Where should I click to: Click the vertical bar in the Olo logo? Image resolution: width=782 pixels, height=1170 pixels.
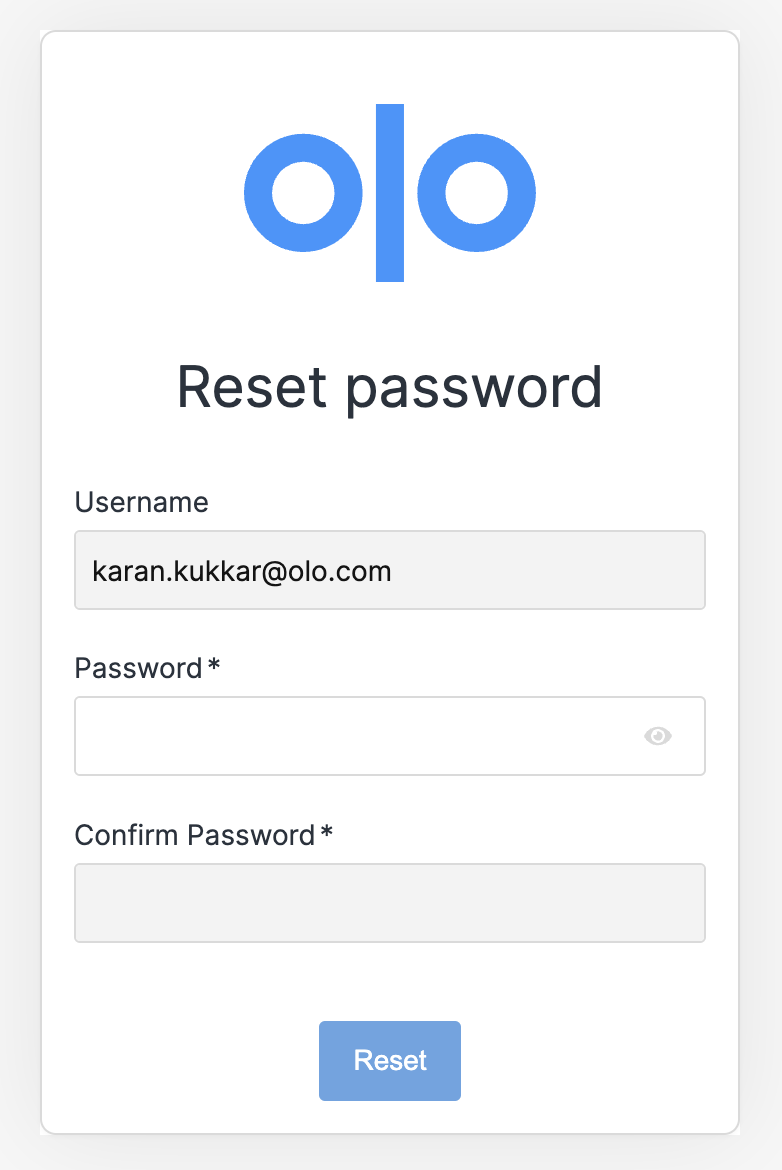pyautogui.click(x=390, y=193)
